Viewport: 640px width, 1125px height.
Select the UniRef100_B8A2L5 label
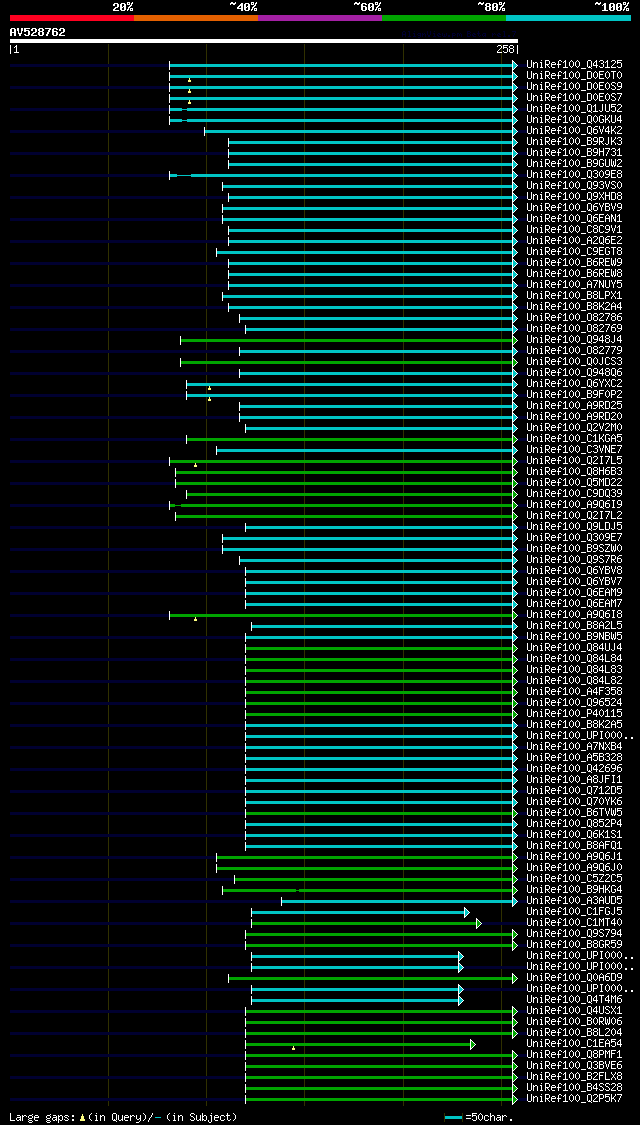point(574,626)
